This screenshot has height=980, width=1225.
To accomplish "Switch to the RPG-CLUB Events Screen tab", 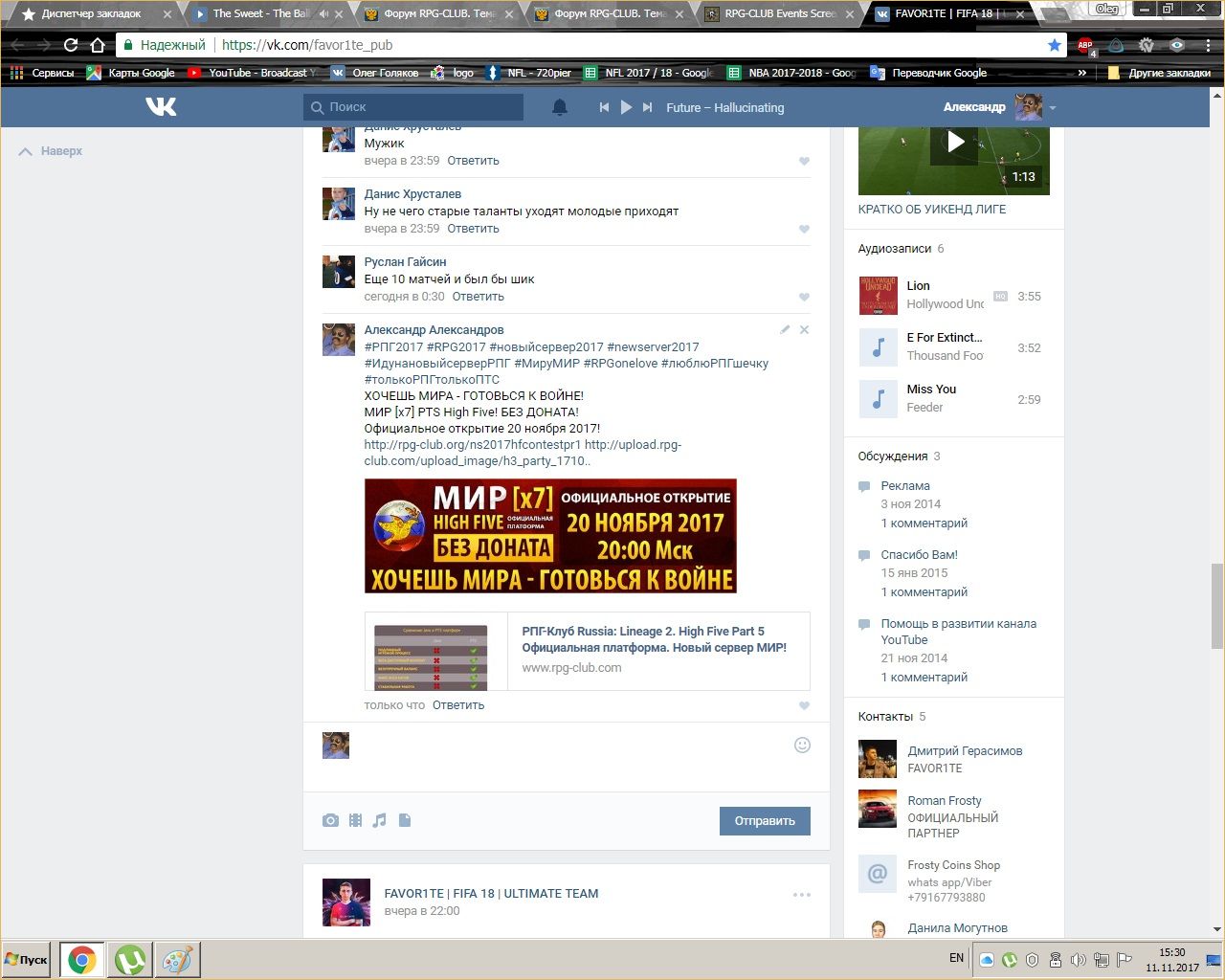I will (780, 14).
